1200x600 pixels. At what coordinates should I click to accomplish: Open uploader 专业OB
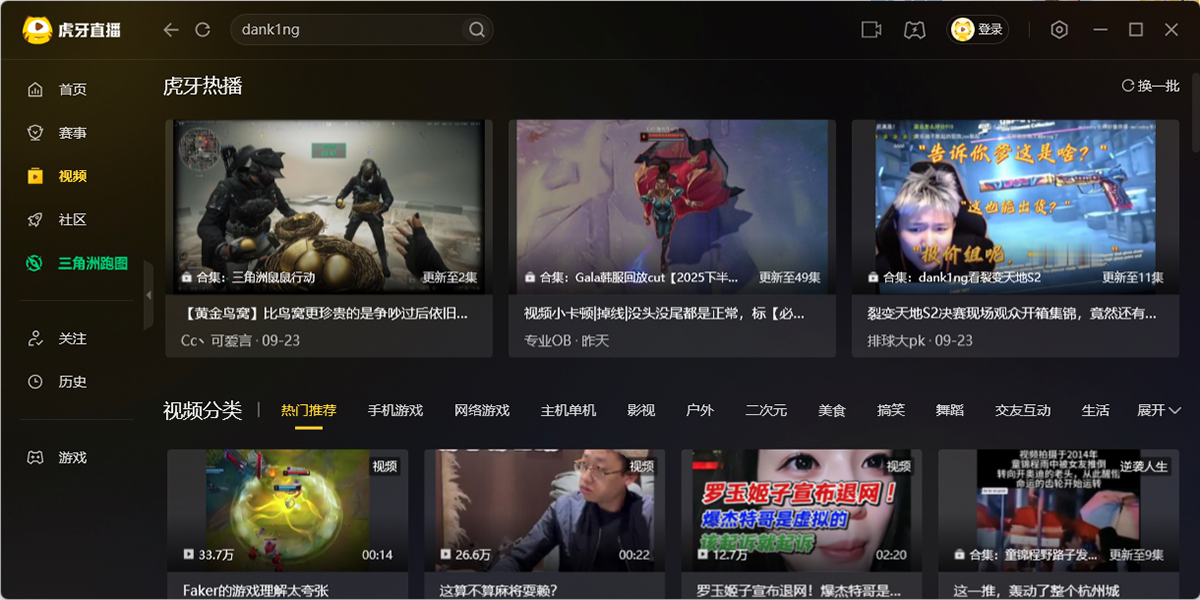[x=548, y=341]
